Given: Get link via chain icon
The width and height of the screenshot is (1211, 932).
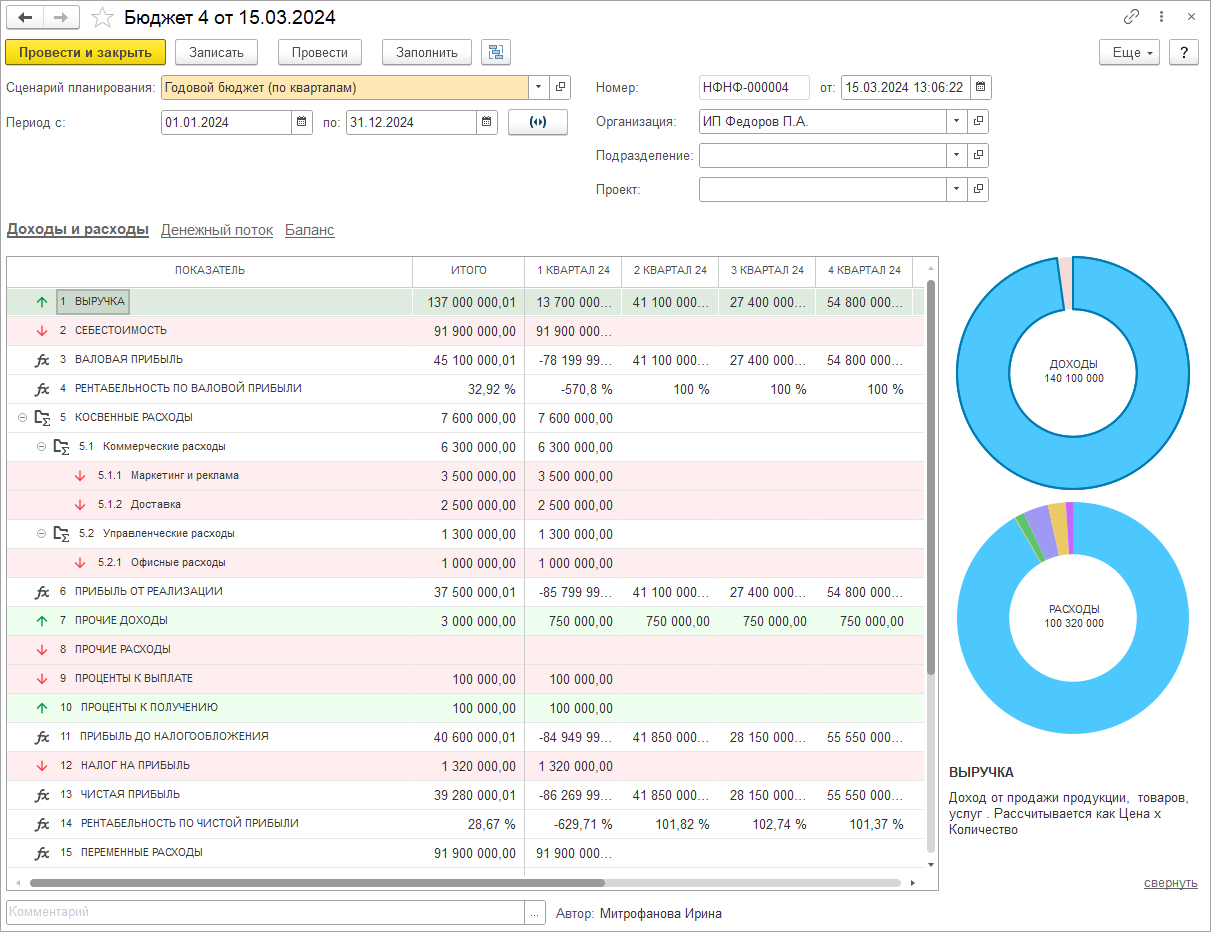Looking at the screenshot, I should pos(1131,17).
